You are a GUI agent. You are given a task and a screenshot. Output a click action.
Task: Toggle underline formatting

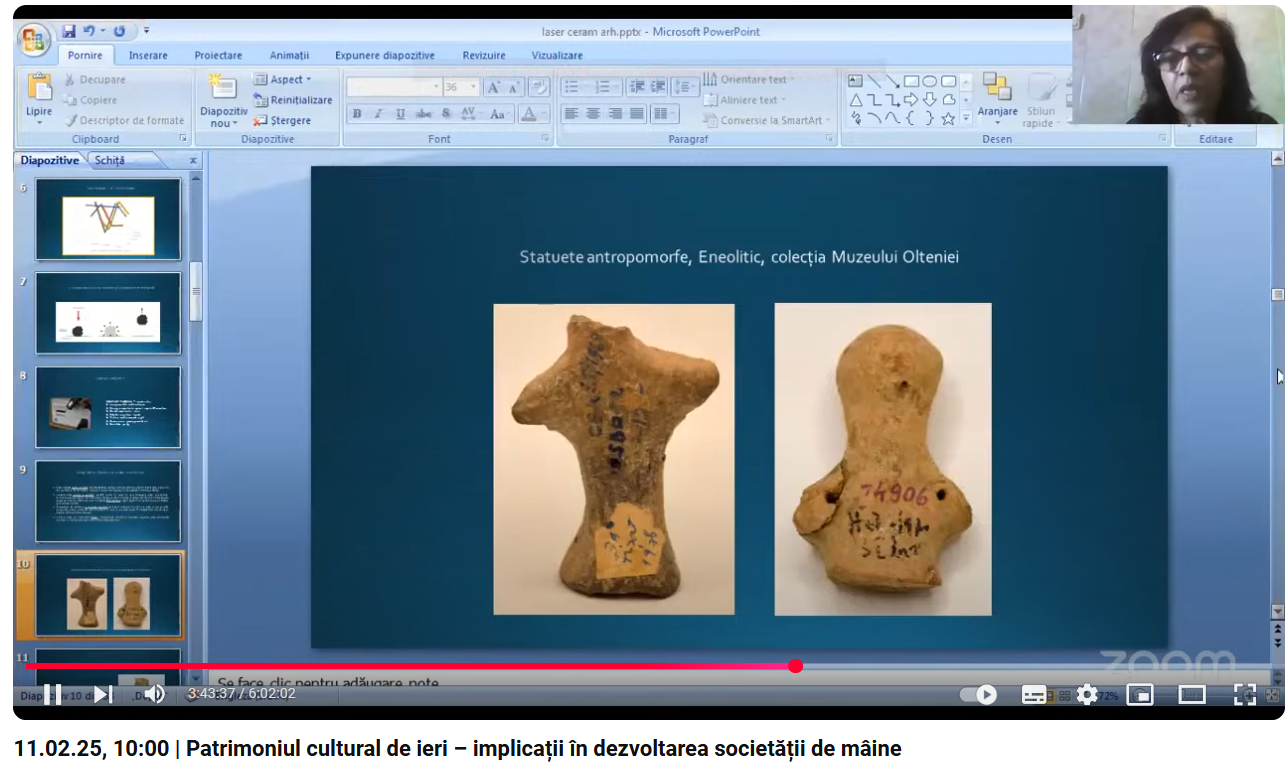tap(400, 114)
